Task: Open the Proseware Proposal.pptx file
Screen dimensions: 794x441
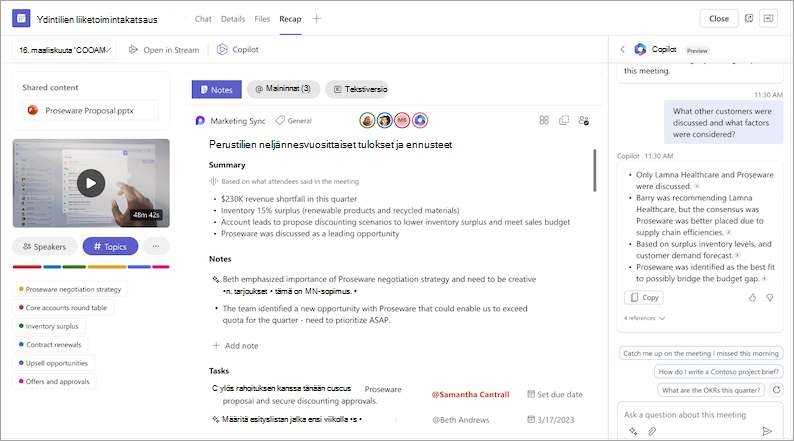Action: 90,110
